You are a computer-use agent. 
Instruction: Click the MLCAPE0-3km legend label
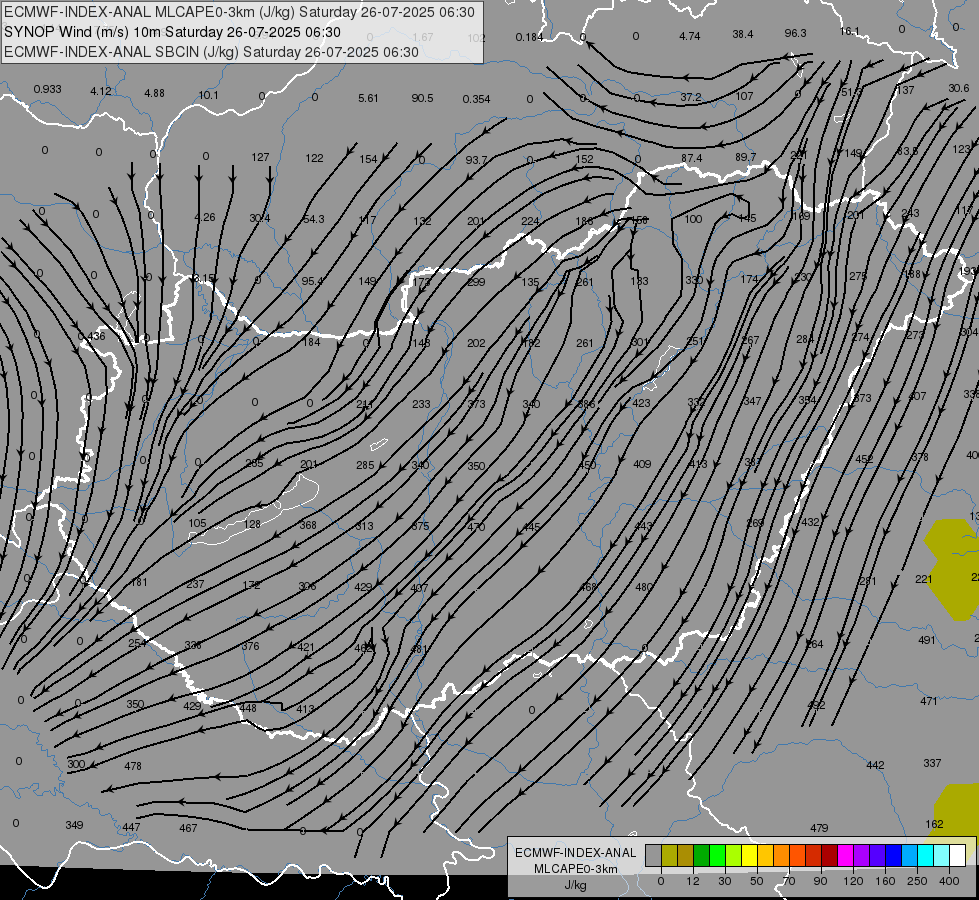click(x=576, y=869)
